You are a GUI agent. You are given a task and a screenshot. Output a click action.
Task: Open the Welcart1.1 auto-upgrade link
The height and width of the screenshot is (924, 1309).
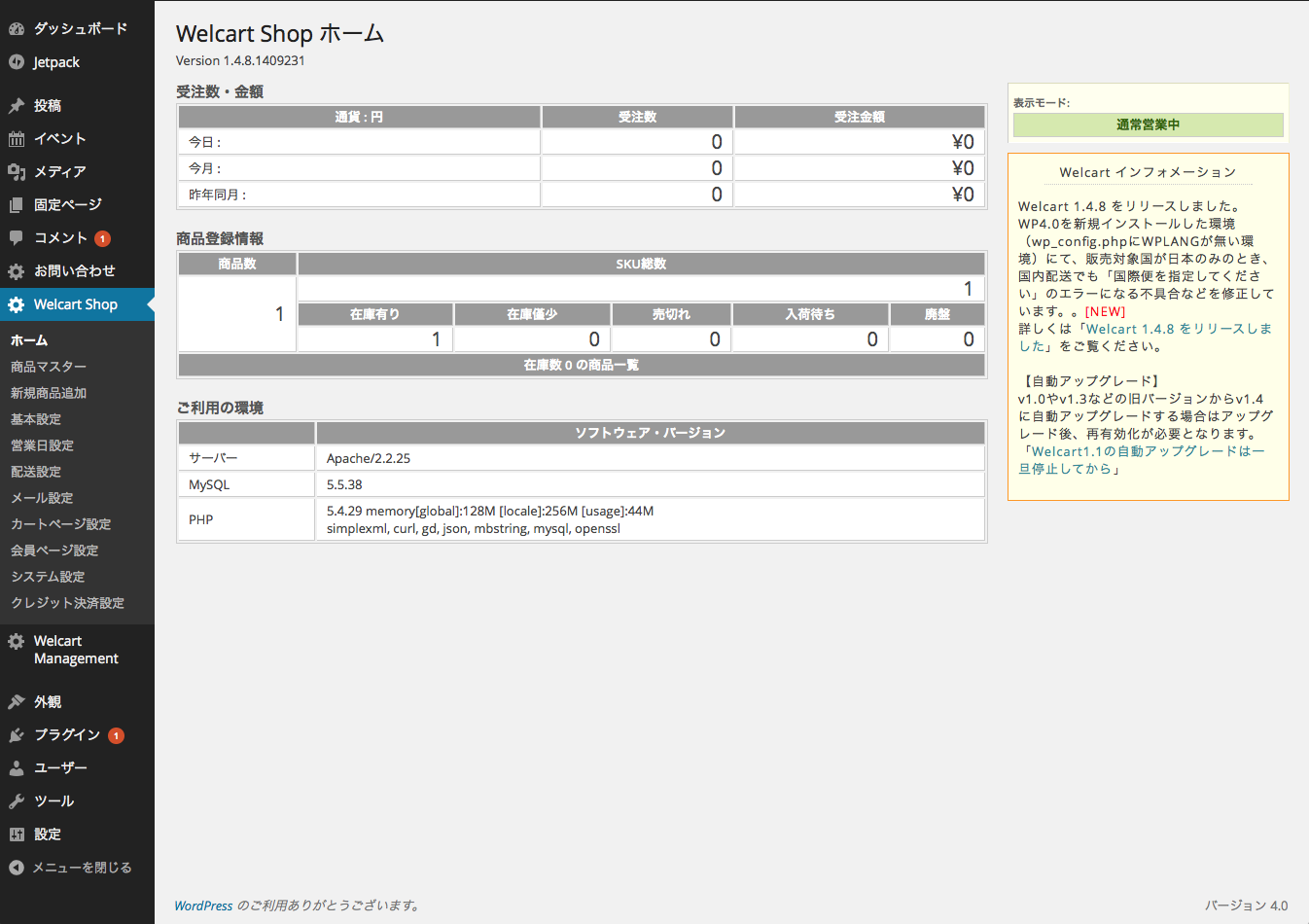(x=1141, y=460)
